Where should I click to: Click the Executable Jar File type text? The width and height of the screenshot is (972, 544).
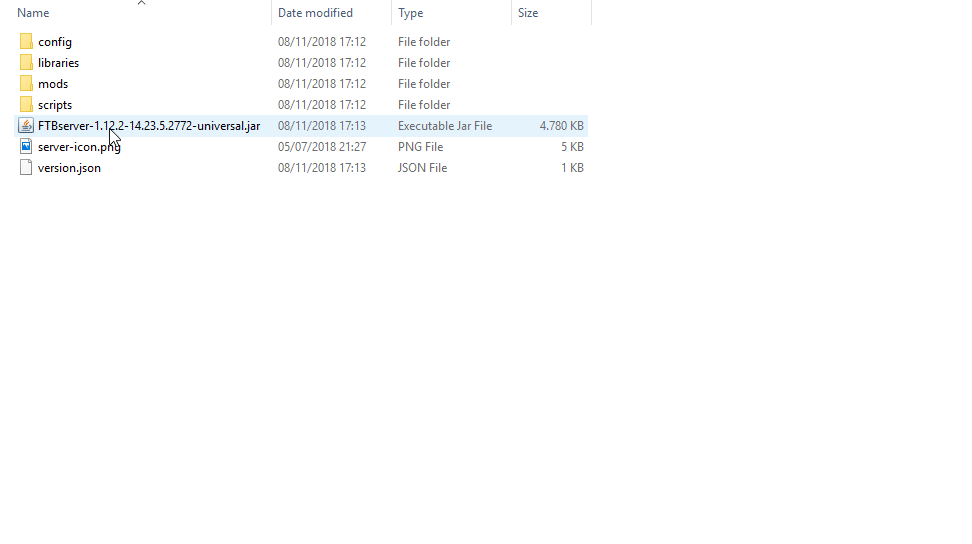tap(444, 126)
